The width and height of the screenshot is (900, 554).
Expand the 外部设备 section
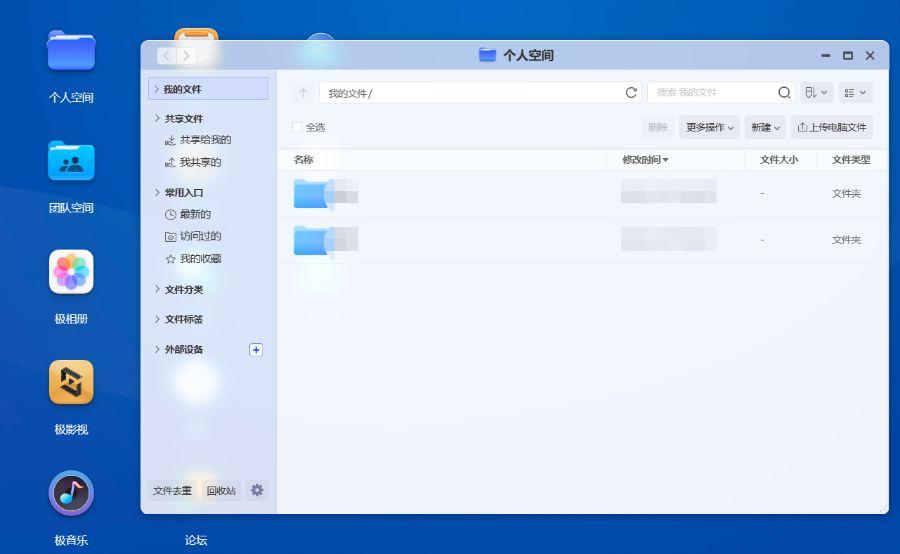click(x=157, y=349)
